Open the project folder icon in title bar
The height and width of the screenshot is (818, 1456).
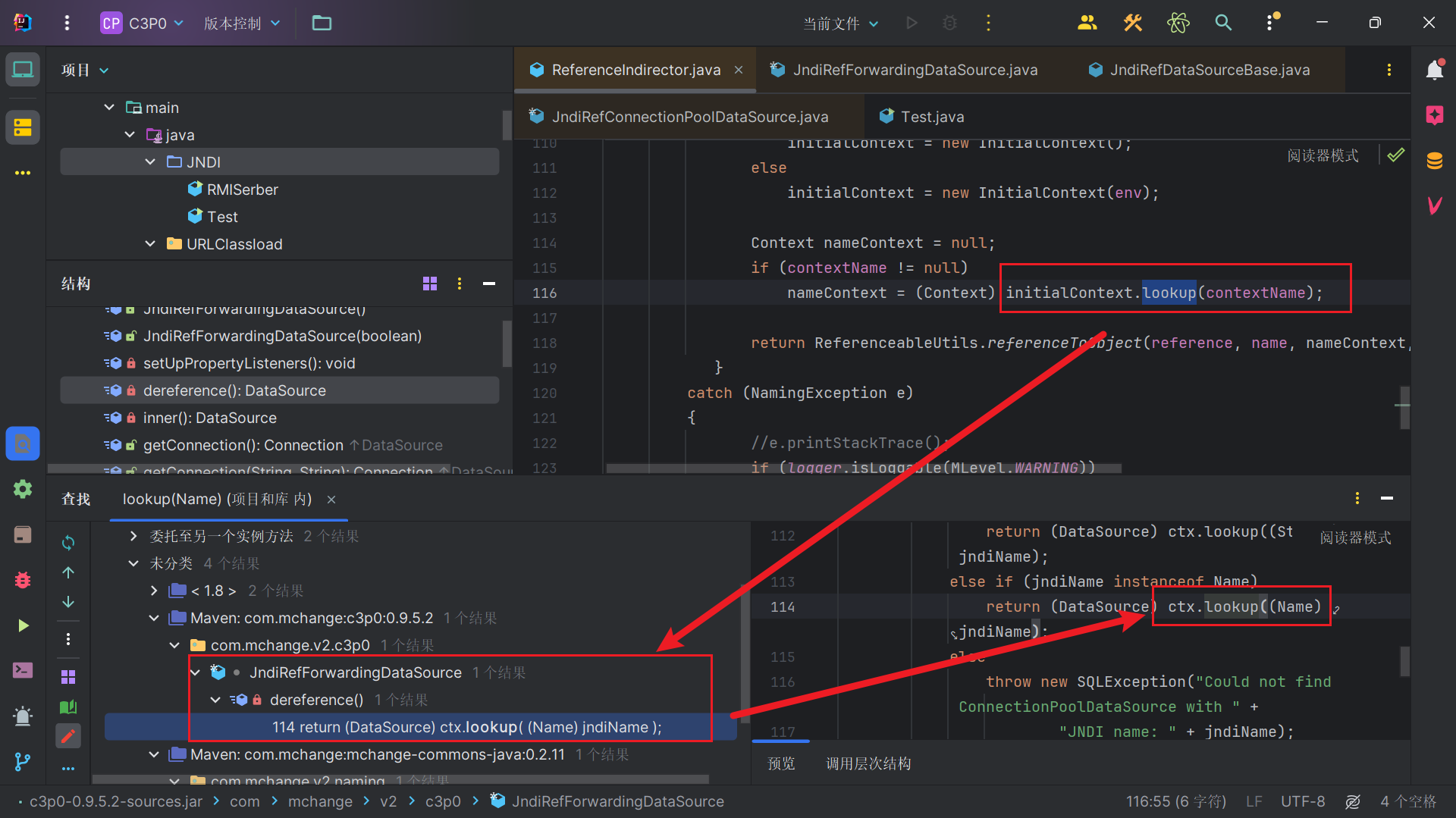pos(322,23)
